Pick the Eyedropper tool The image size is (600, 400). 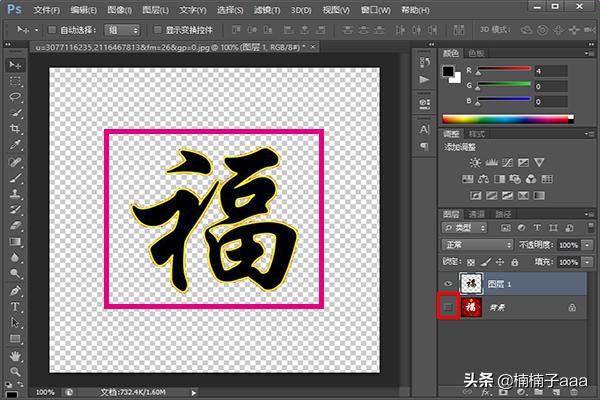[15, 145]
